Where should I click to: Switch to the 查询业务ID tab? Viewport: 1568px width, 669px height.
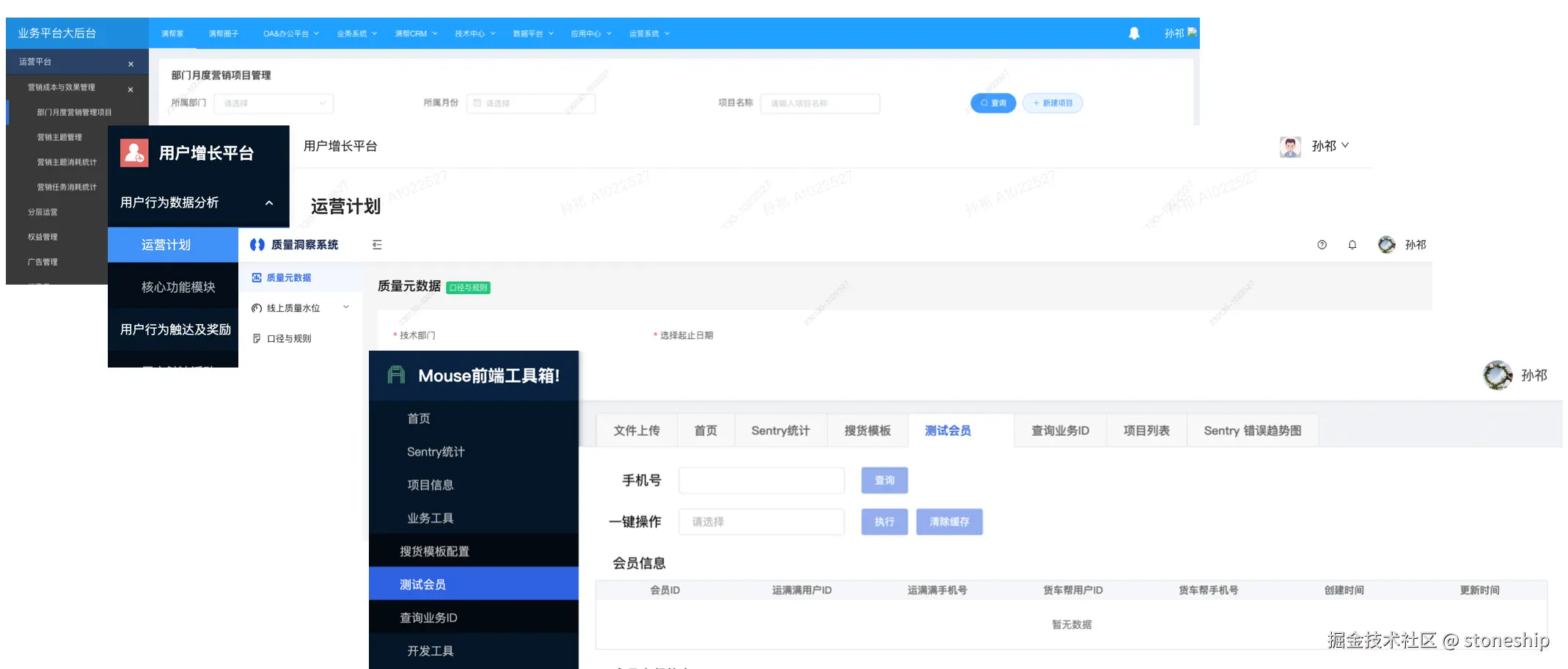pyautogui.click(x=1060, y=431)
